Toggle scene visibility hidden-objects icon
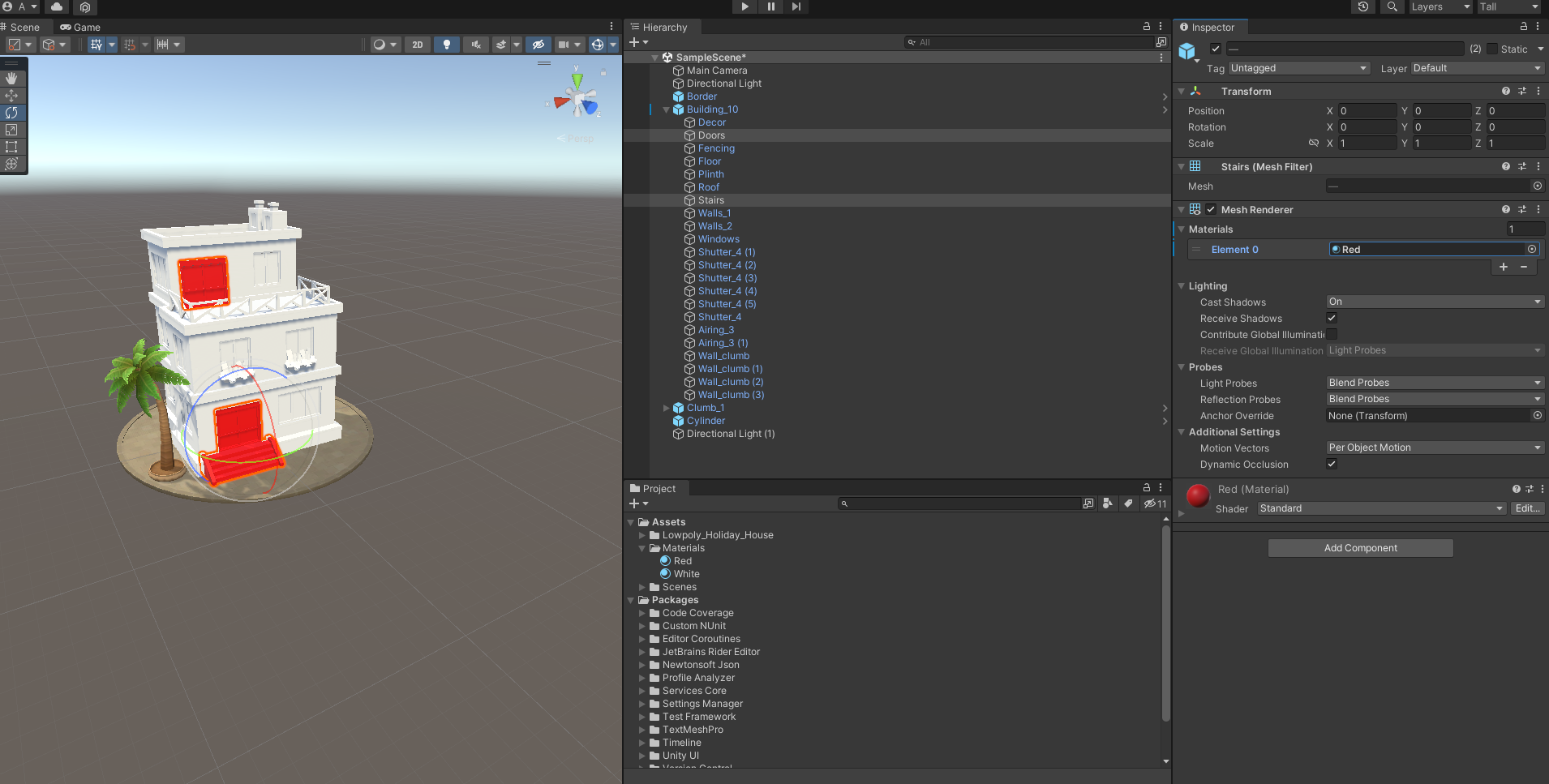Image resolution: width=1549 pixels, height=784 pixels. click(x=538, y=45)
